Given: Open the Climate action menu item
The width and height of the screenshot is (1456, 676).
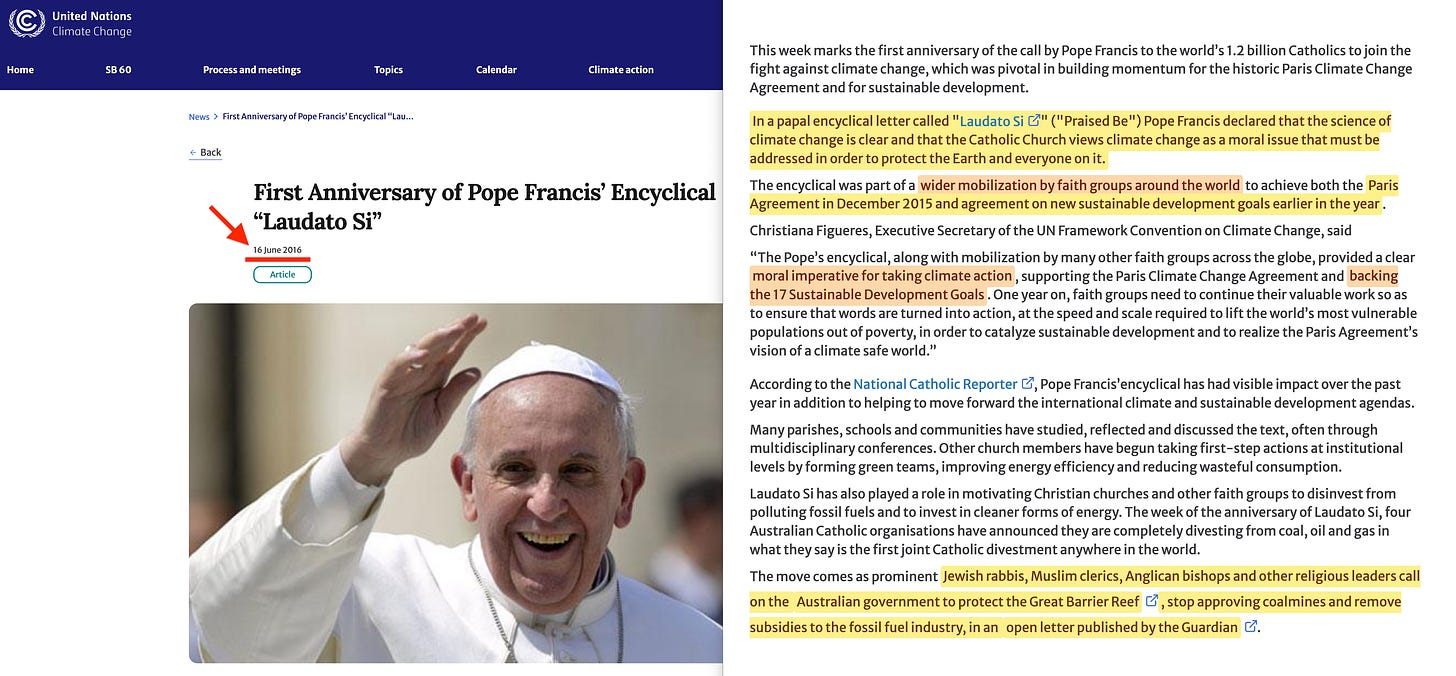Looking at the screenshot, I should (x=621, y=70).
